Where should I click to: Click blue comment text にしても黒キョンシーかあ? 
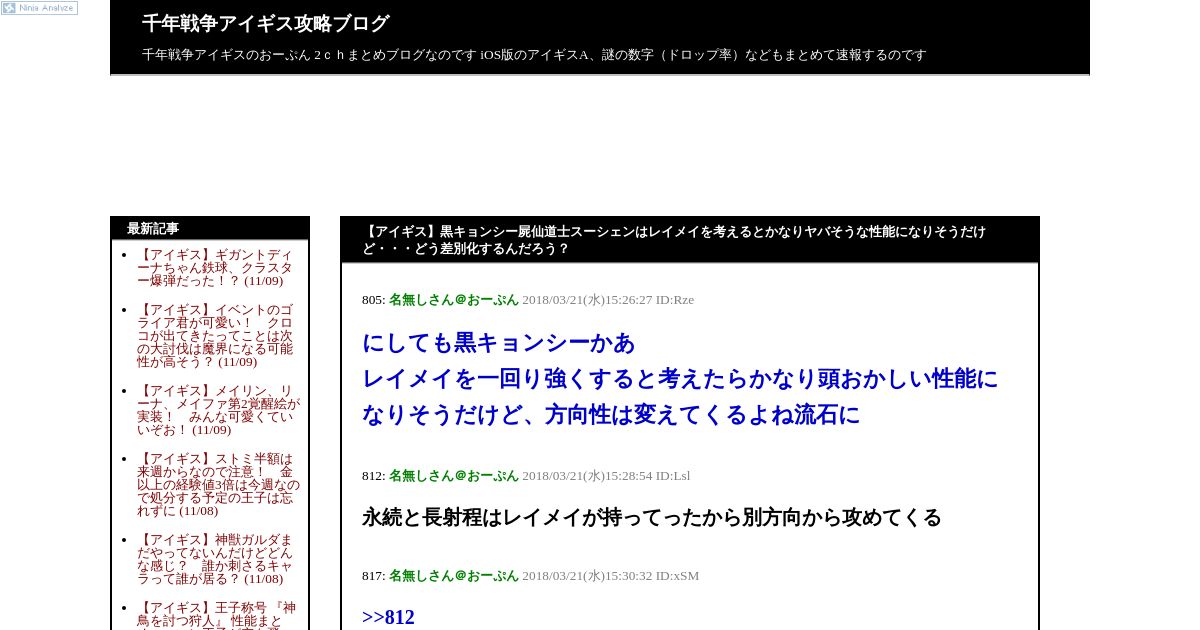pos(499,343)
